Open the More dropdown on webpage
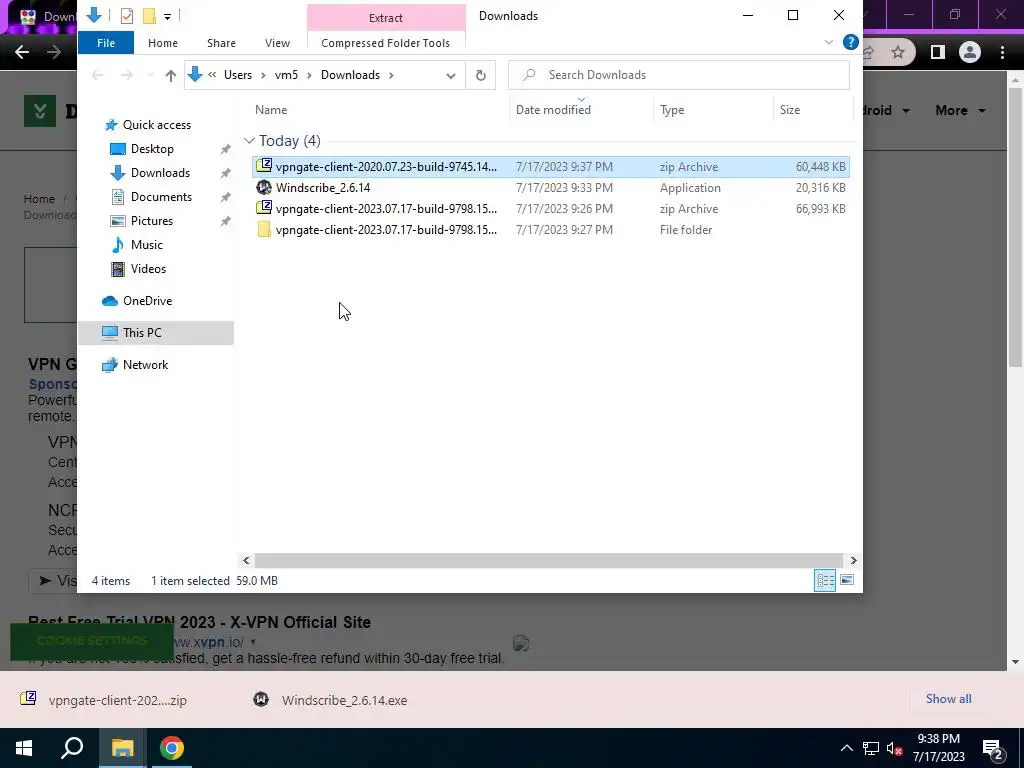The width and height of the screenshot is (1024, 768). pyautogui.click(x=960, y=110)
